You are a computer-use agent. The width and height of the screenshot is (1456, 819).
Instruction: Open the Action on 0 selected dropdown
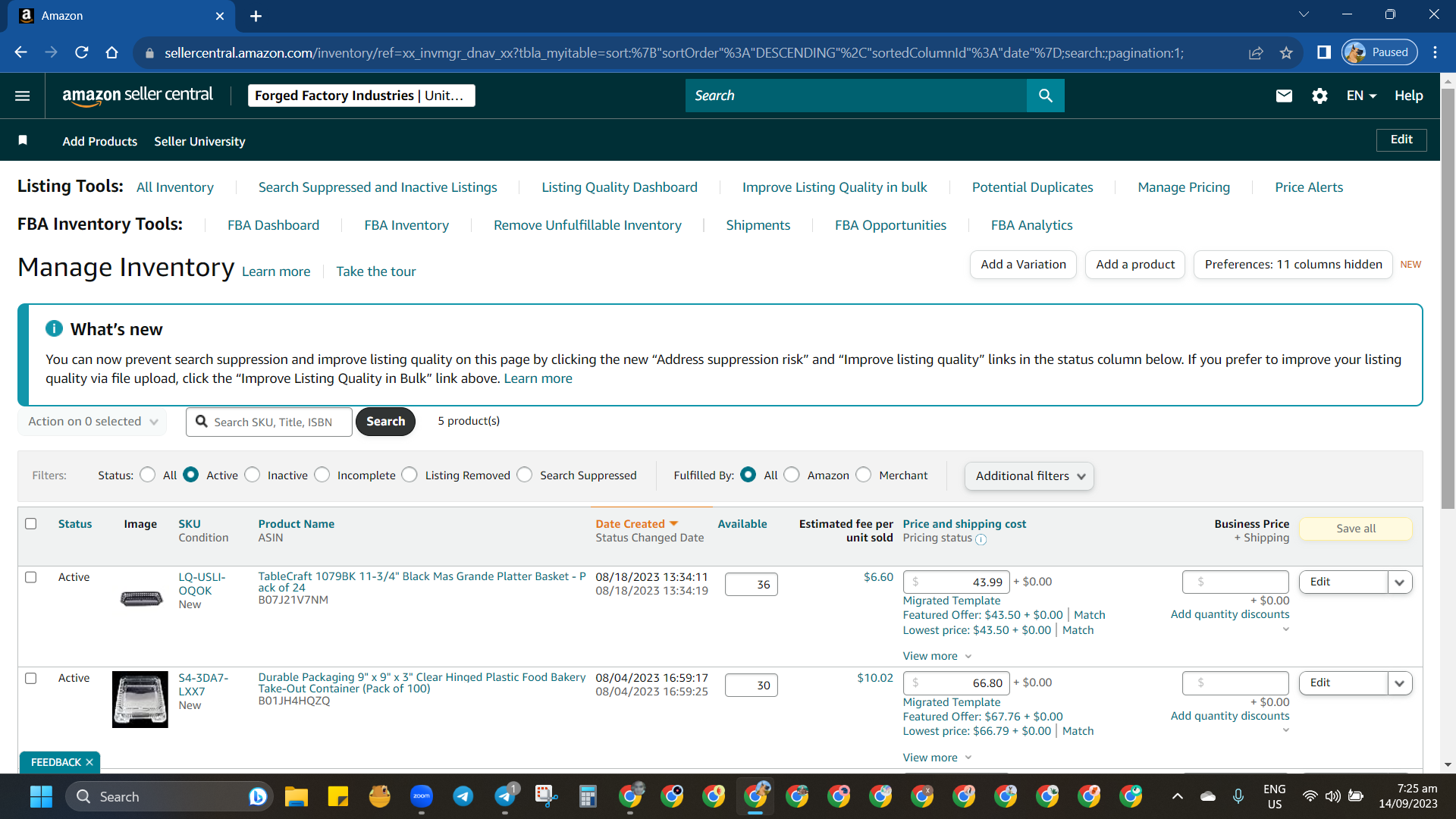point(93,422)
